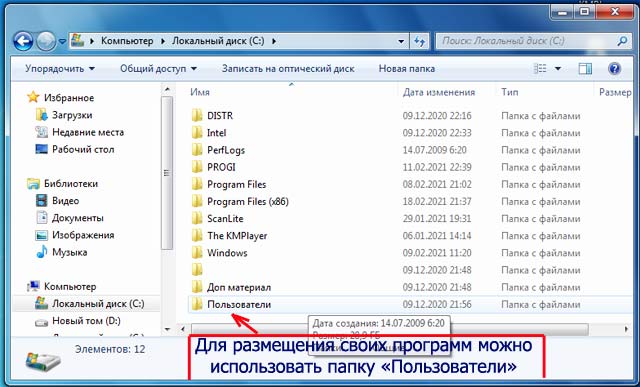640x387 pixels.
Task: Click the navigation pane scroll down arrow
Action: click(167, 329)
